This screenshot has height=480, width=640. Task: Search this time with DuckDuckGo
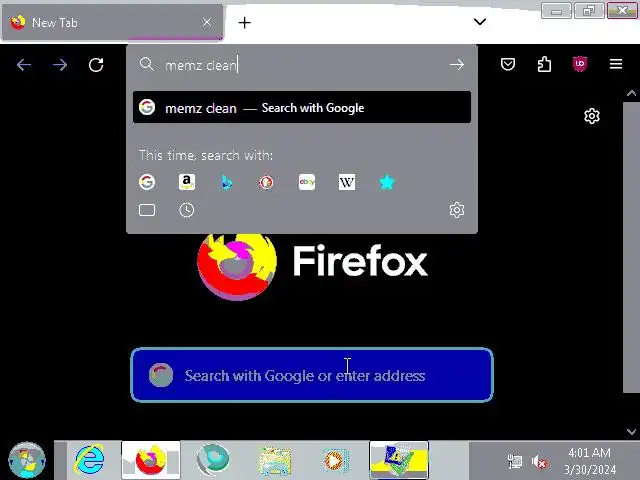point(266,182)
